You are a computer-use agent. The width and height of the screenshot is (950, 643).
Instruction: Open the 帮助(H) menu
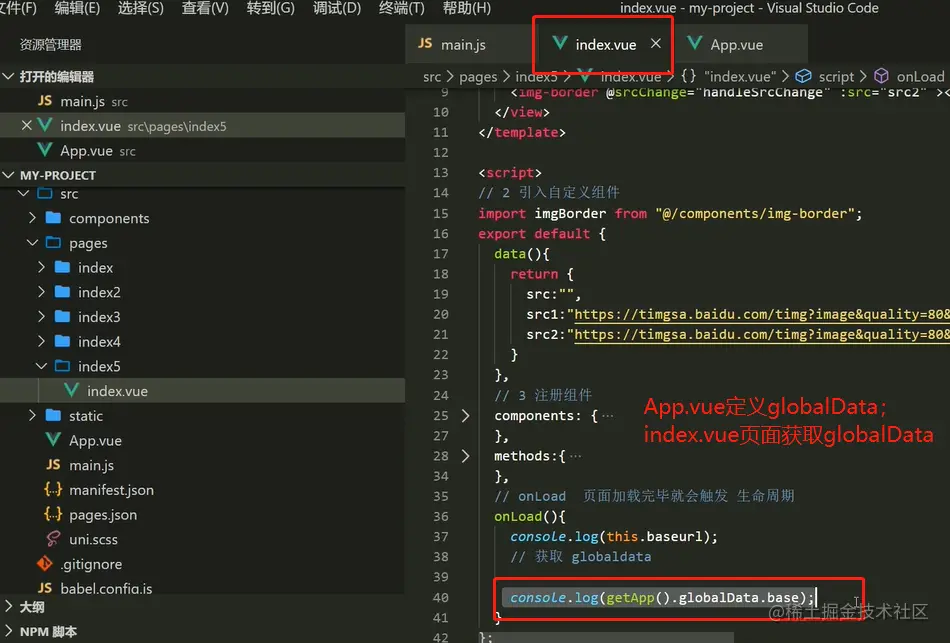[467, 8]
